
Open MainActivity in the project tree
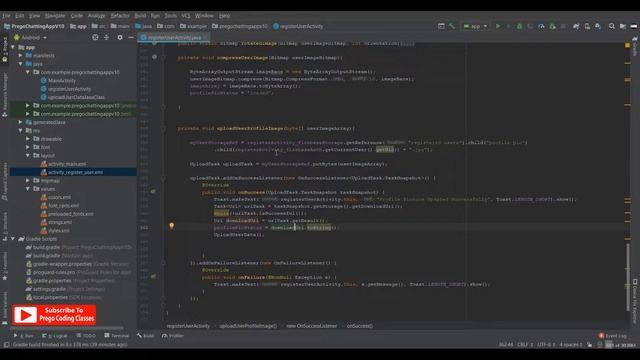click(62, 80)
